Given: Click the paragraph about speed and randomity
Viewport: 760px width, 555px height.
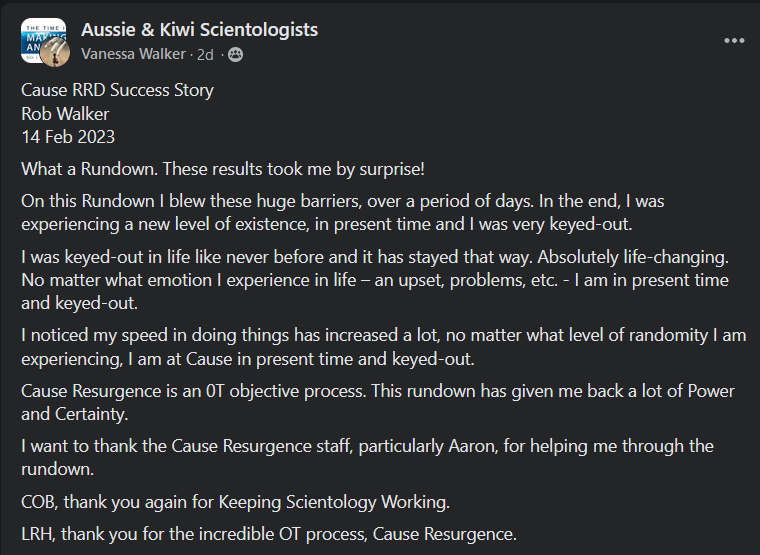Looking at the screenshot, I should click(384, 347).
